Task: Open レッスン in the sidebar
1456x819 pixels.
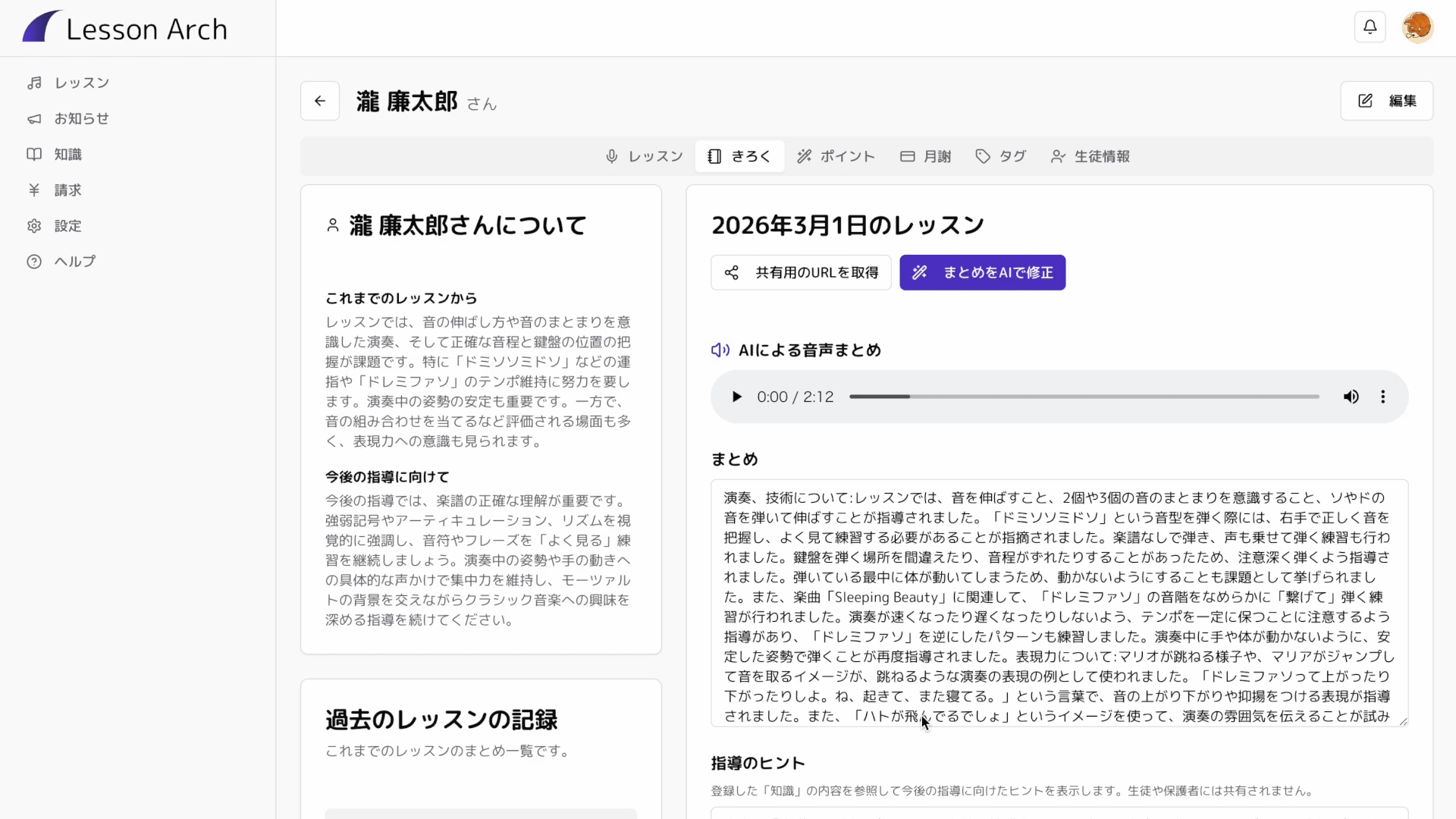Action: tap(81, 83)
